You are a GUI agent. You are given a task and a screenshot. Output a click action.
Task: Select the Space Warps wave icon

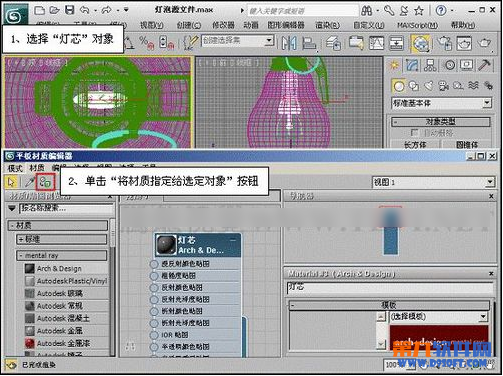(x=473, y=86)
